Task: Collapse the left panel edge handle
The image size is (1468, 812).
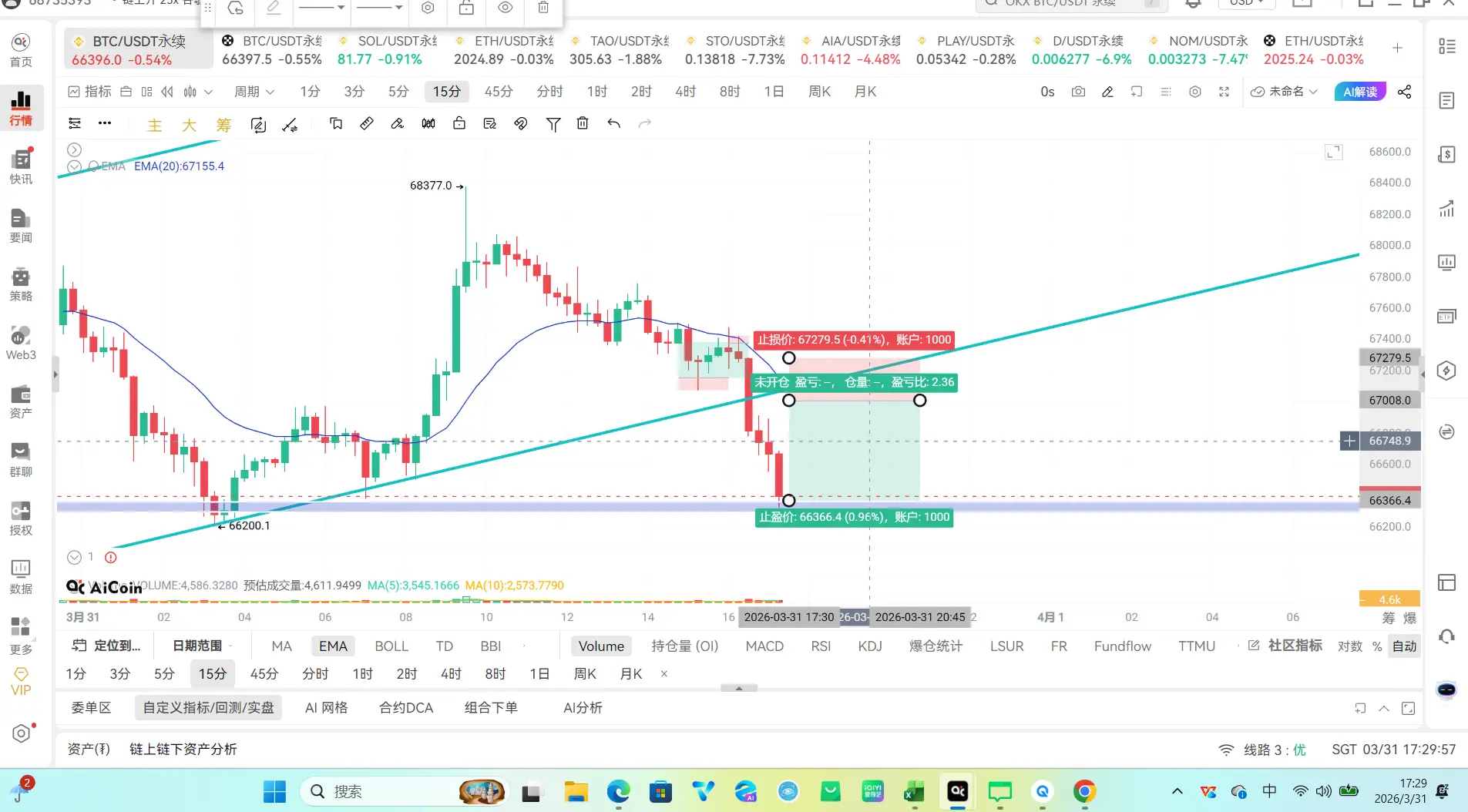Action: coord(55,375)
